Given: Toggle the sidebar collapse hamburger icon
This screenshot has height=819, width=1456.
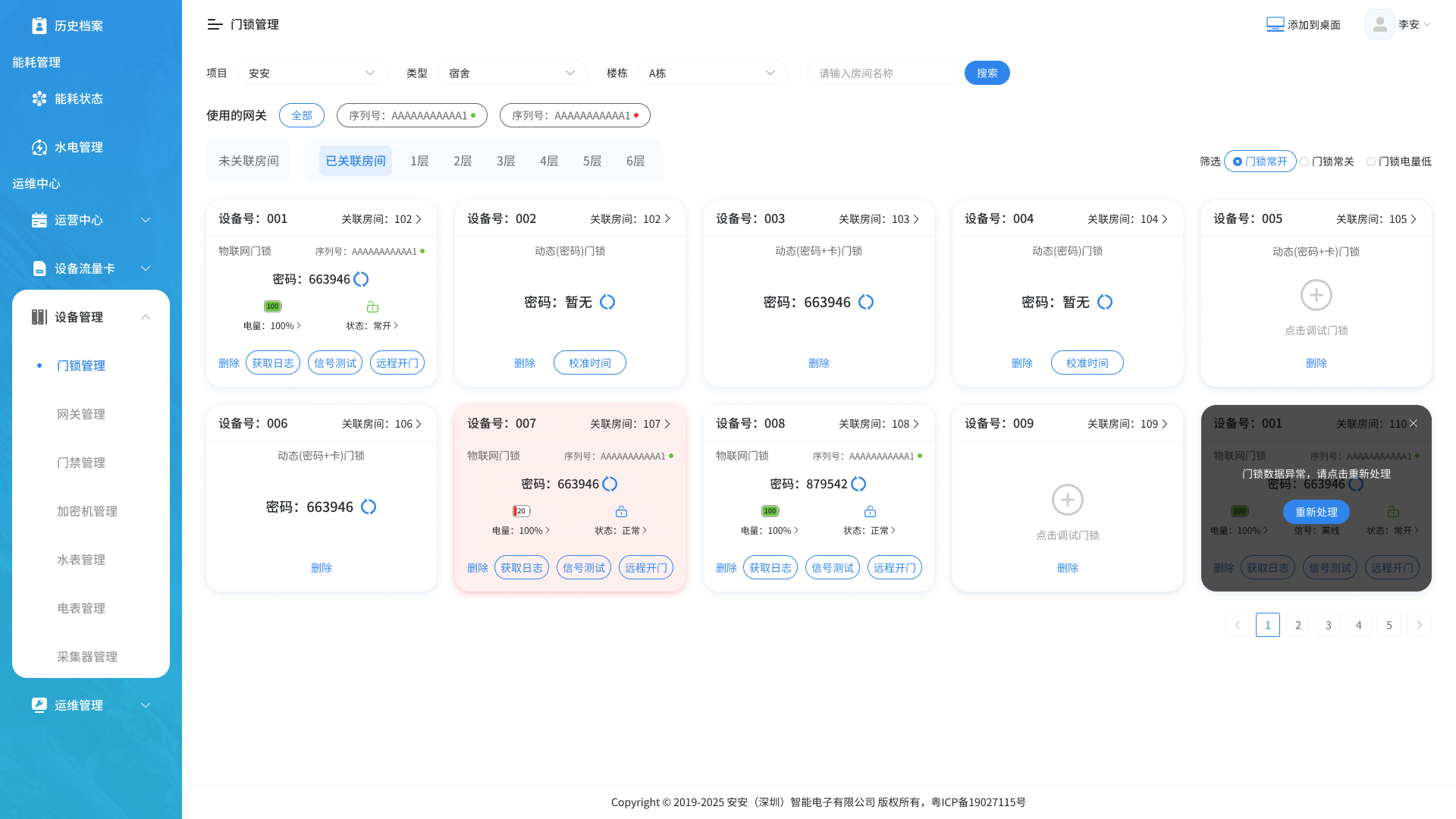Looking at the screenshot, I should pyautogui.click(x=215, y=25).
